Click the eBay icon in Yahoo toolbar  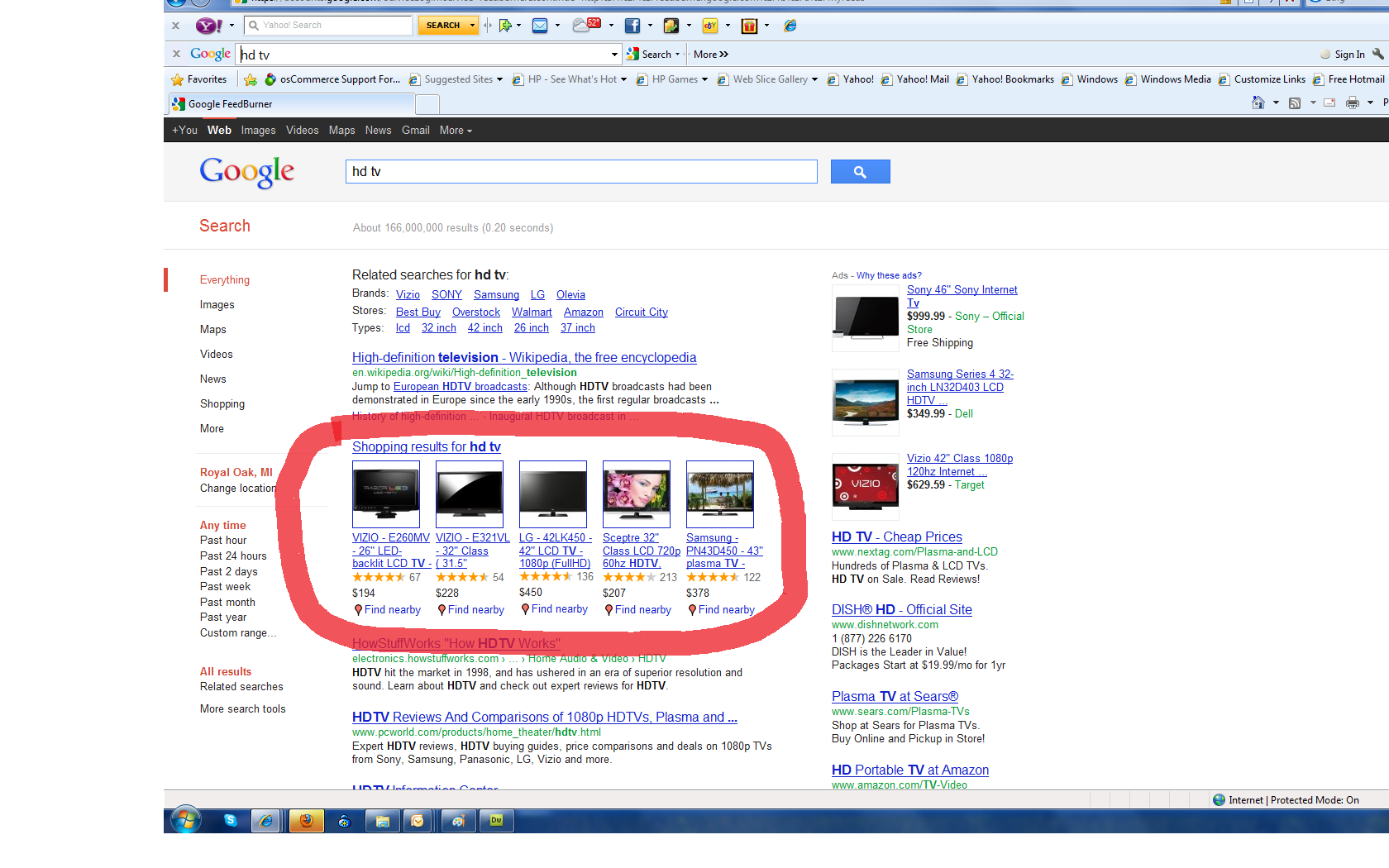709,26
